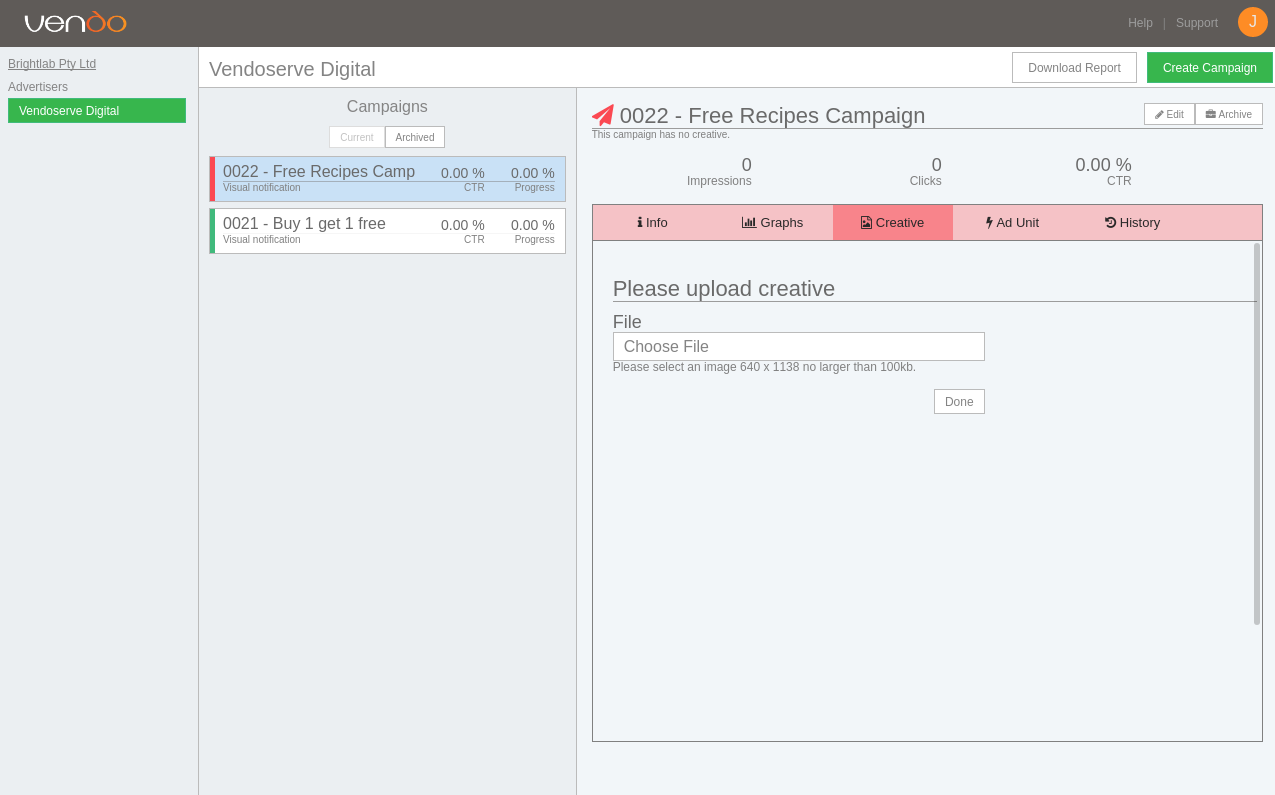Open the Support link
The height and width of the screenshot is (795, 1275).
tap(1197, 23)
